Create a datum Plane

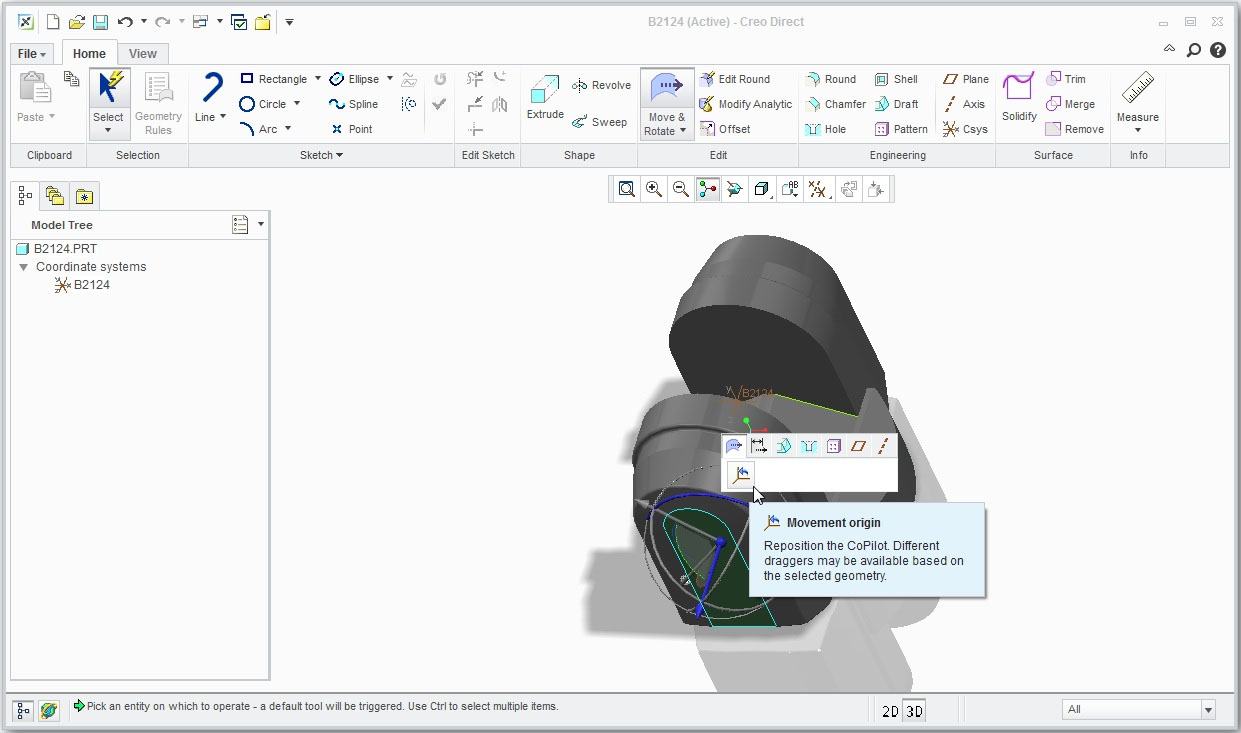(966, 79)
